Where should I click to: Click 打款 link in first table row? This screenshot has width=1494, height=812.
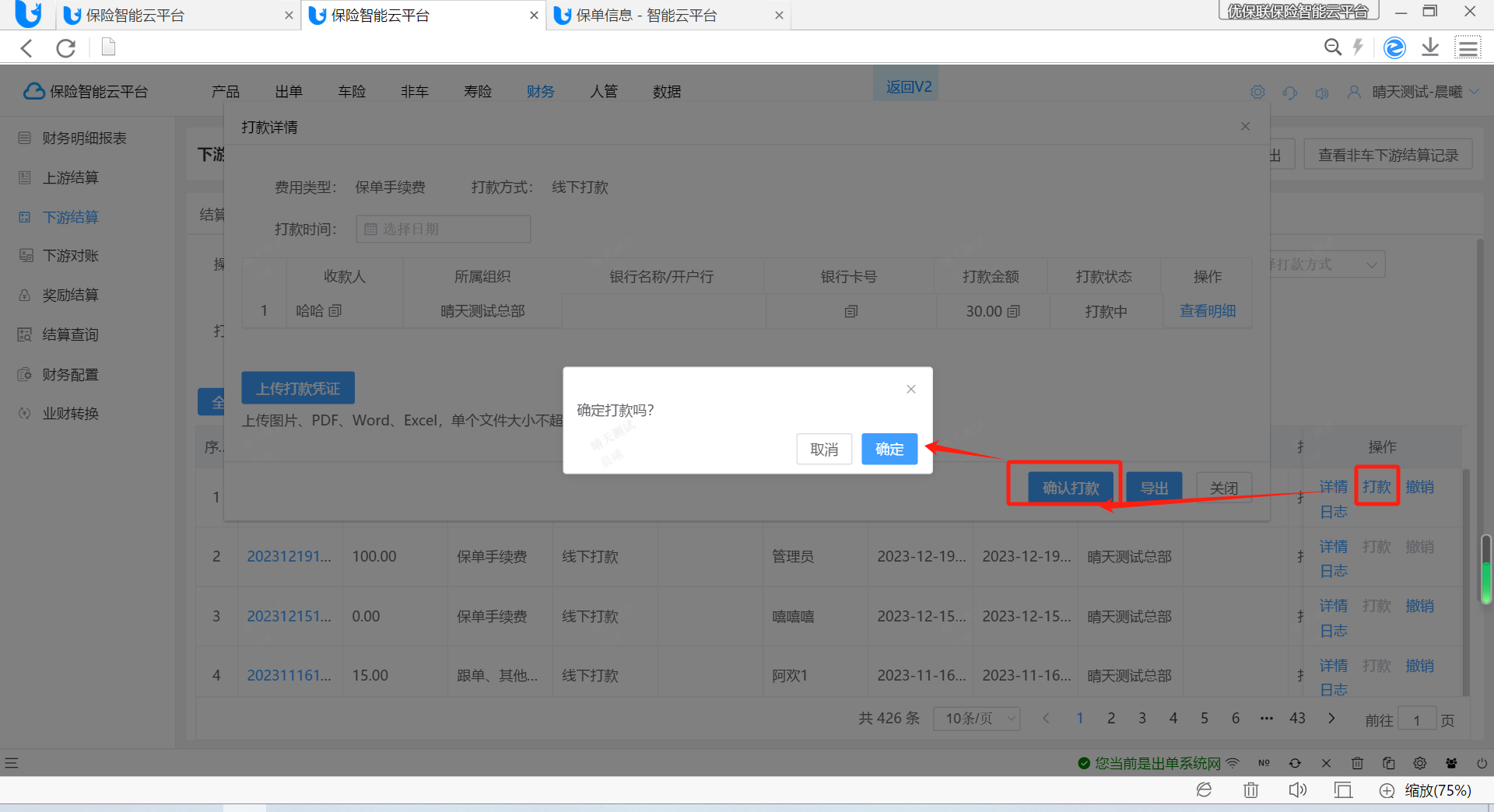tap(1377, 487)
